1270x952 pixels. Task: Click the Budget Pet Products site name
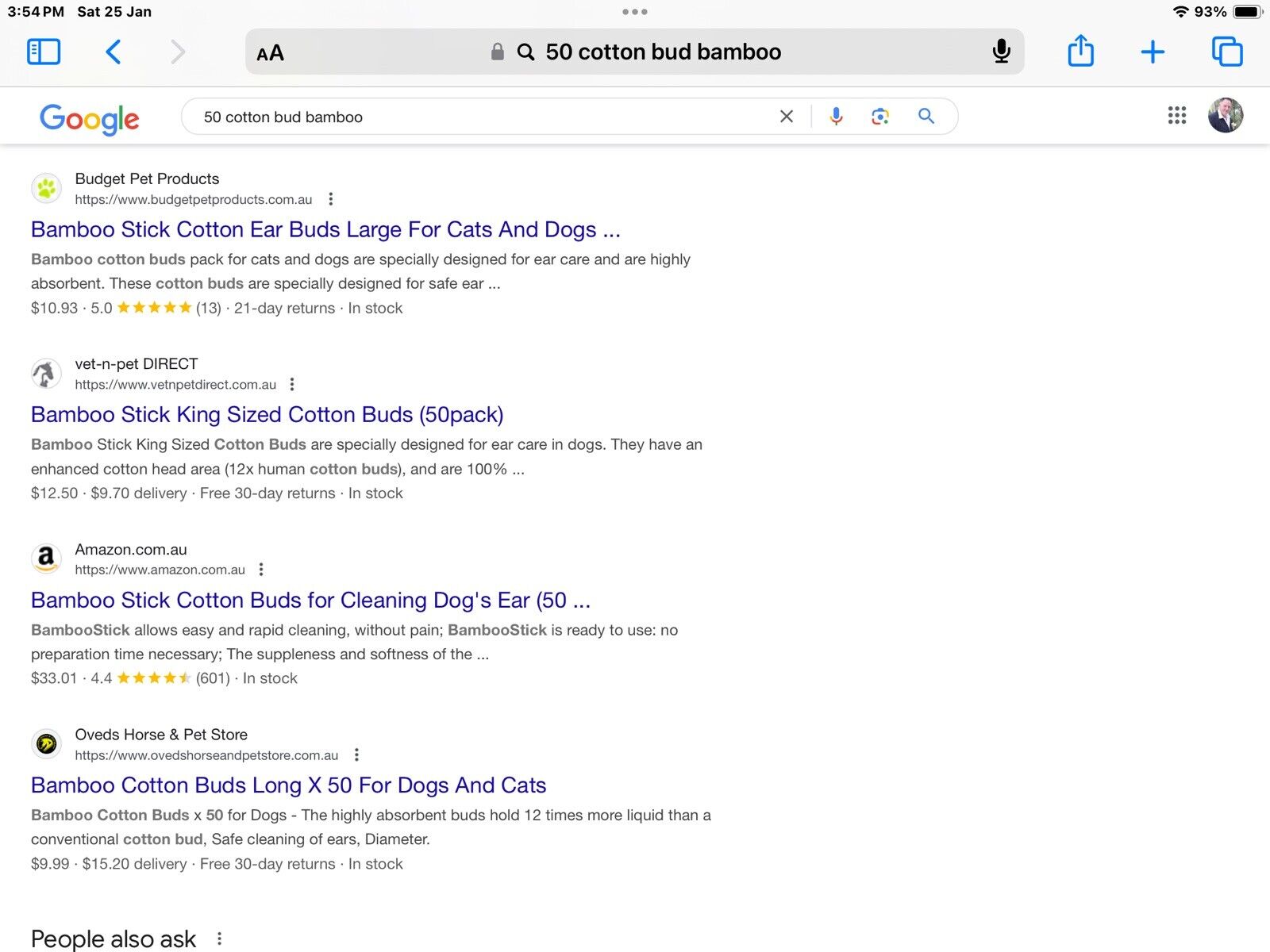coord(147,179)
